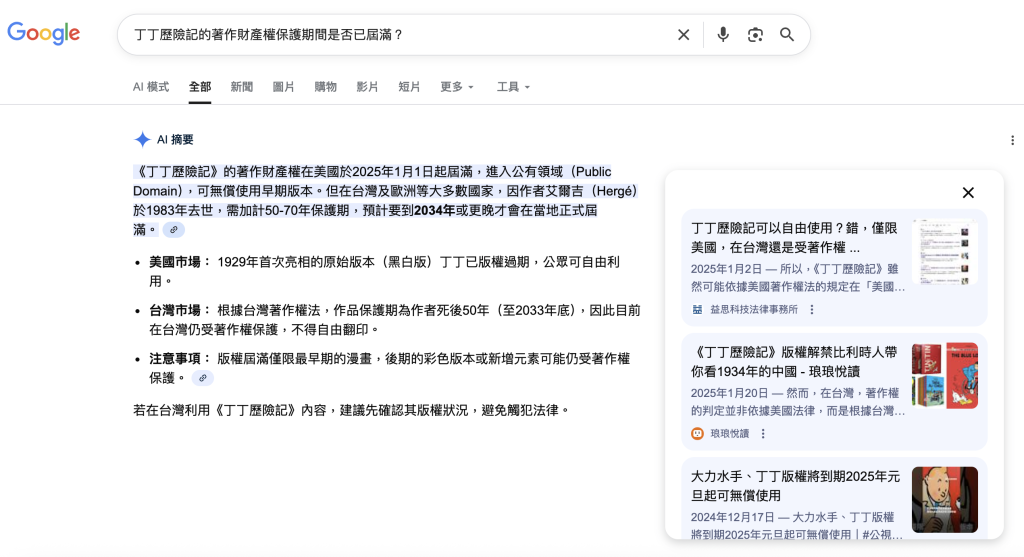
Task: Click the magnifying glass search button
Action: point(787,35)
